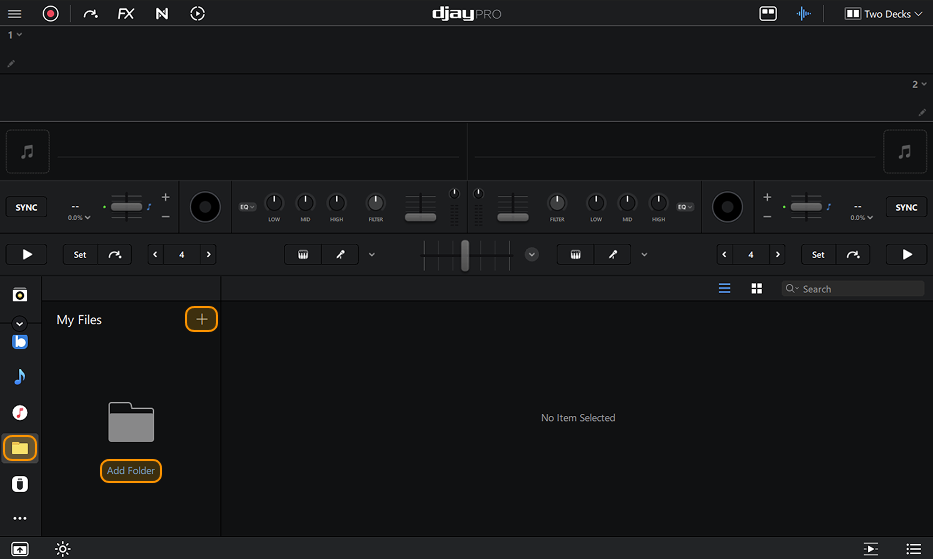The height and width of the screenshot is (559, 933).
Task: Increase right deck tempo with plus
Action: tap(767, 197)
